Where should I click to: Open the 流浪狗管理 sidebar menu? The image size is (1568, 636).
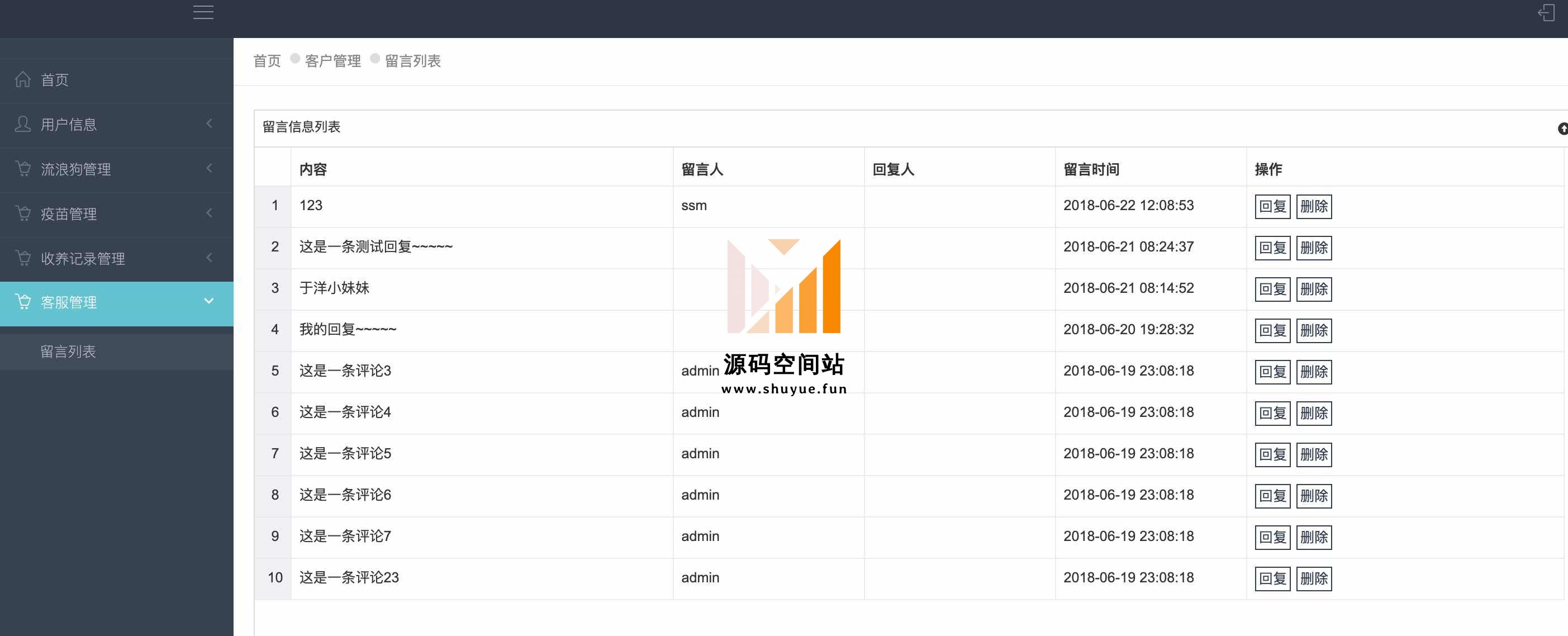pyautogui.click(x=117, y=169)
